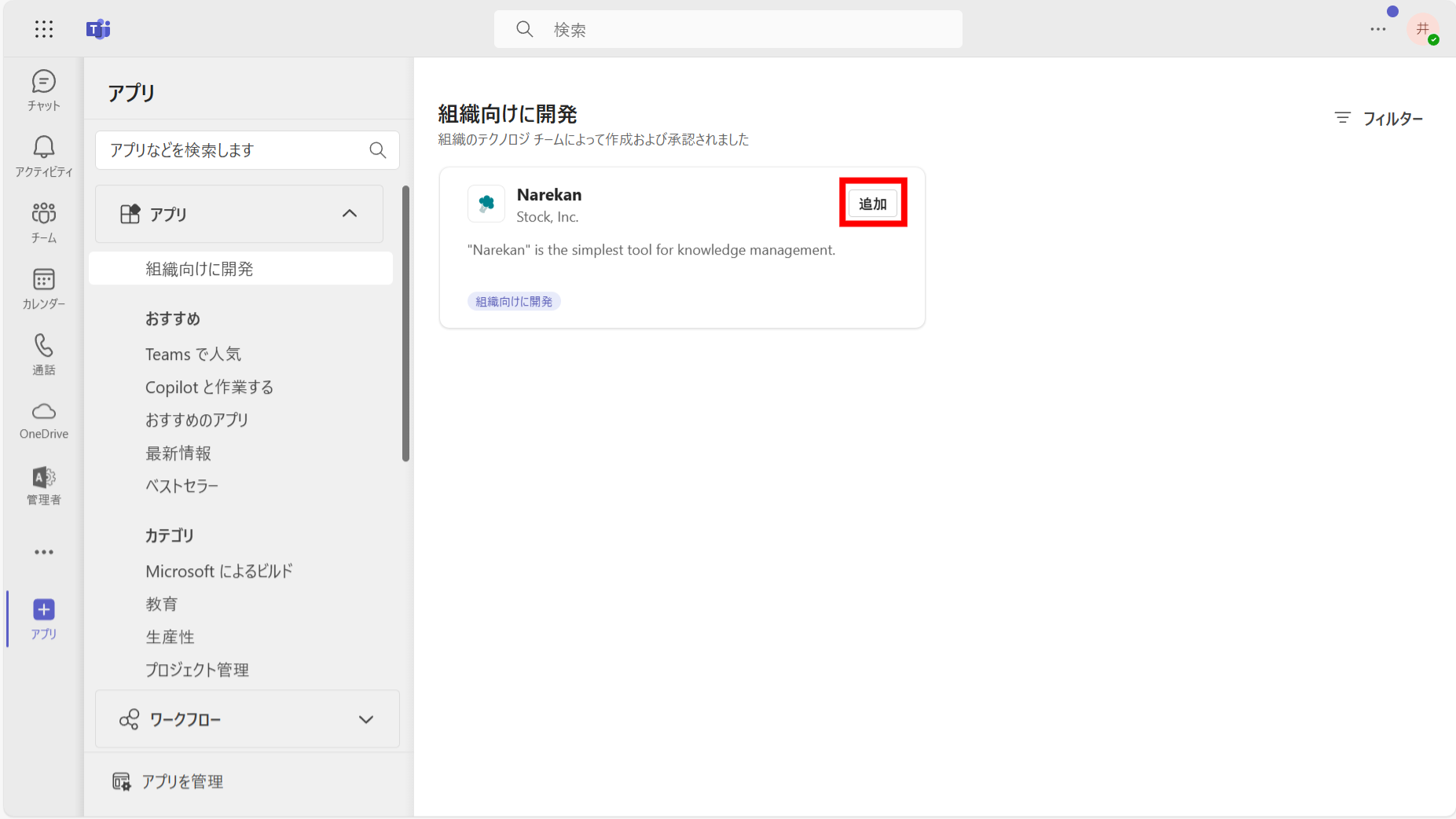Expand the ワークフロー section chevron
Viewport: 1456px width, 819px height.
point(366,719)
